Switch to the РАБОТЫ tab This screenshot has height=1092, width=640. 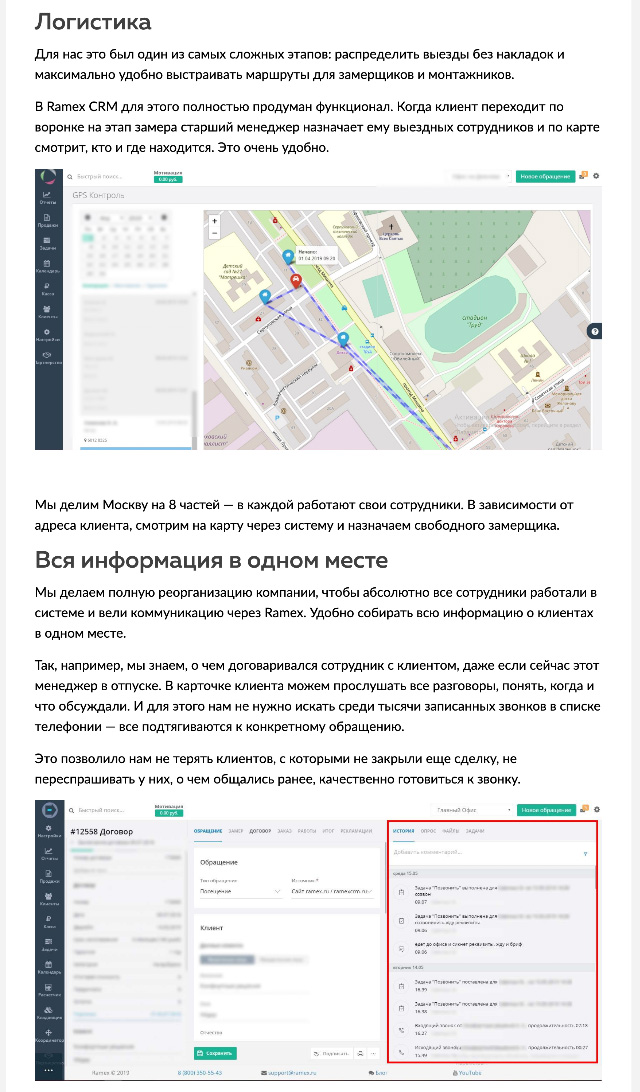(x=307, y=831)
